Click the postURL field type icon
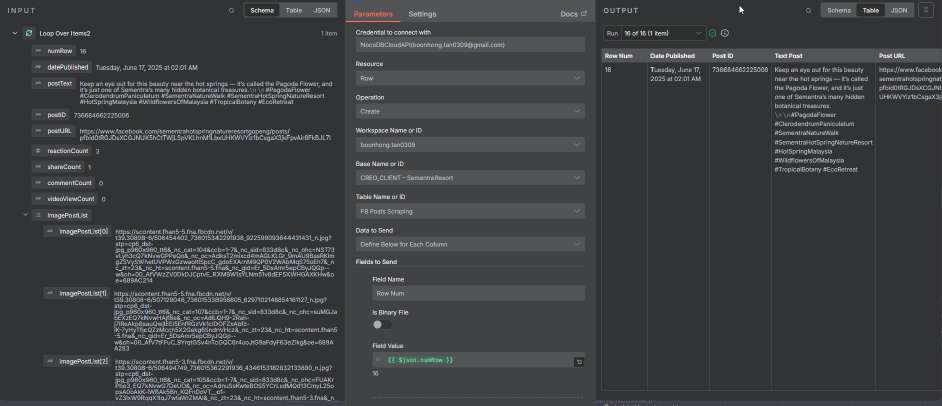 tap(38, 131)
